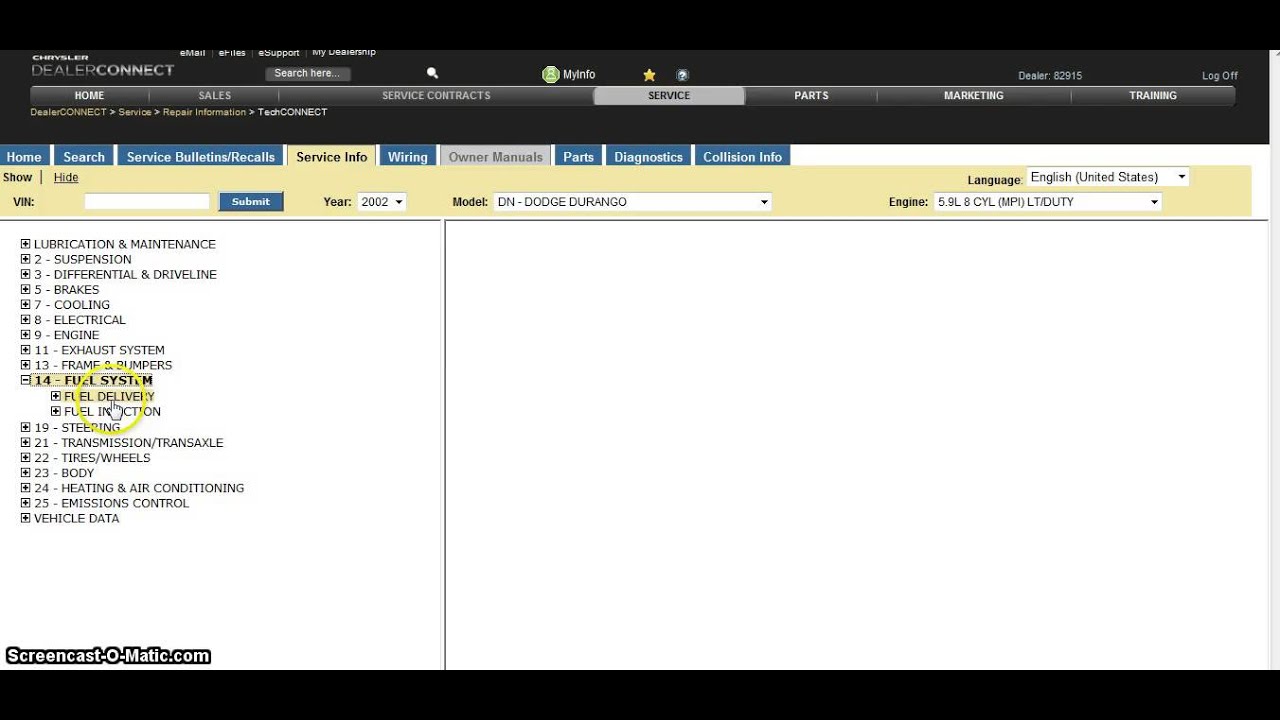The height and width of the screenshot is (720, 1280).
Task: Expand the 7 - Cooling node
Action: click(x=26, y=304)
